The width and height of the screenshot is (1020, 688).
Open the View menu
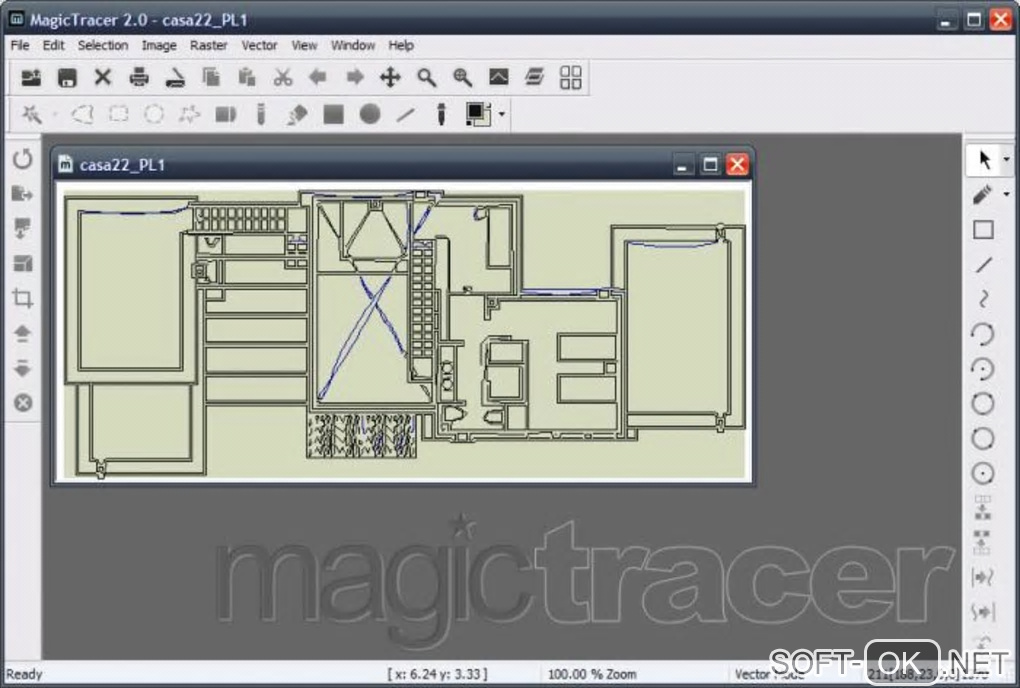[304, 45]
